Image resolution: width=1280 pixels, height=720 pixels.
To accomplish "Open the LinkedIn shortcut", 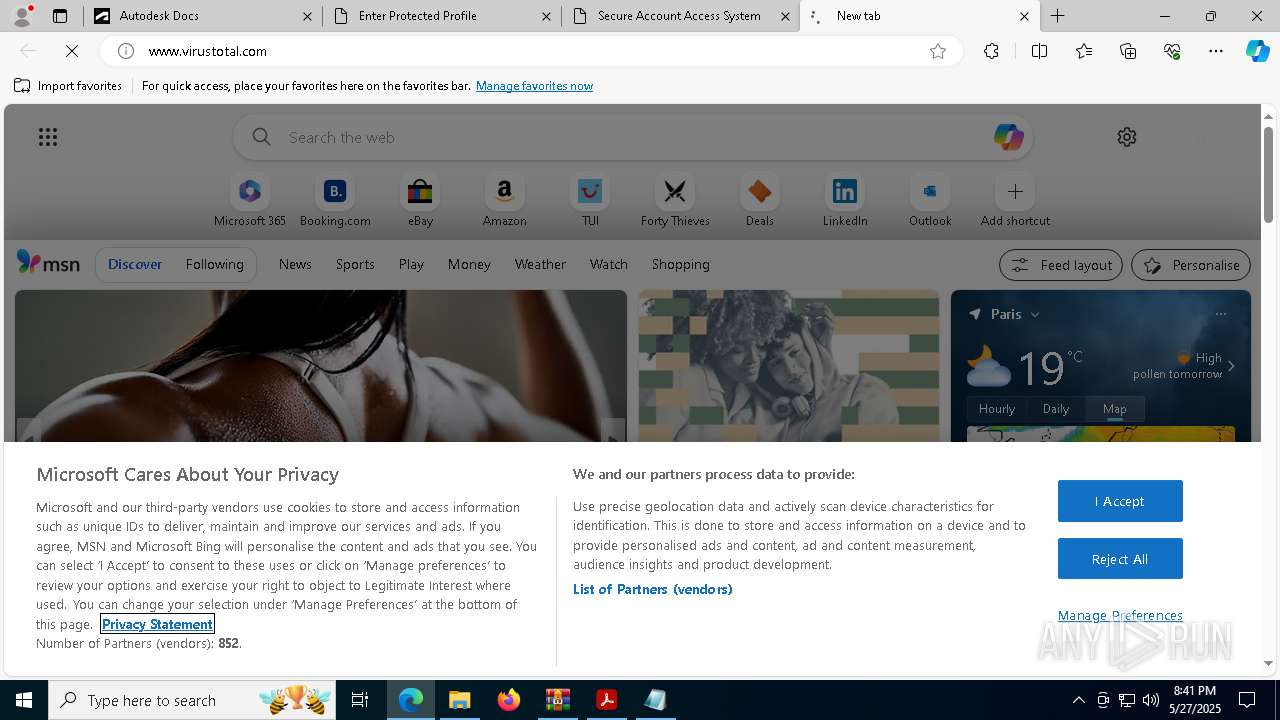I will coord(845,201).
